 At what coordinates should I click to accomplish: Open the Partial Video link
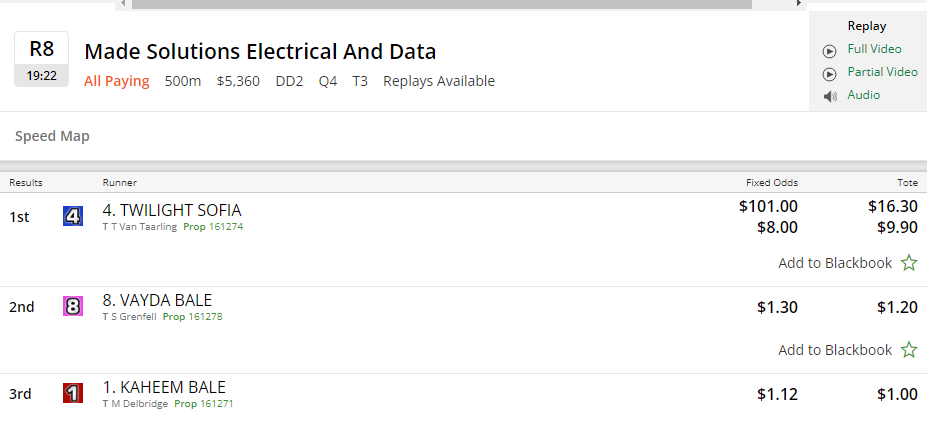click(882, 72)
